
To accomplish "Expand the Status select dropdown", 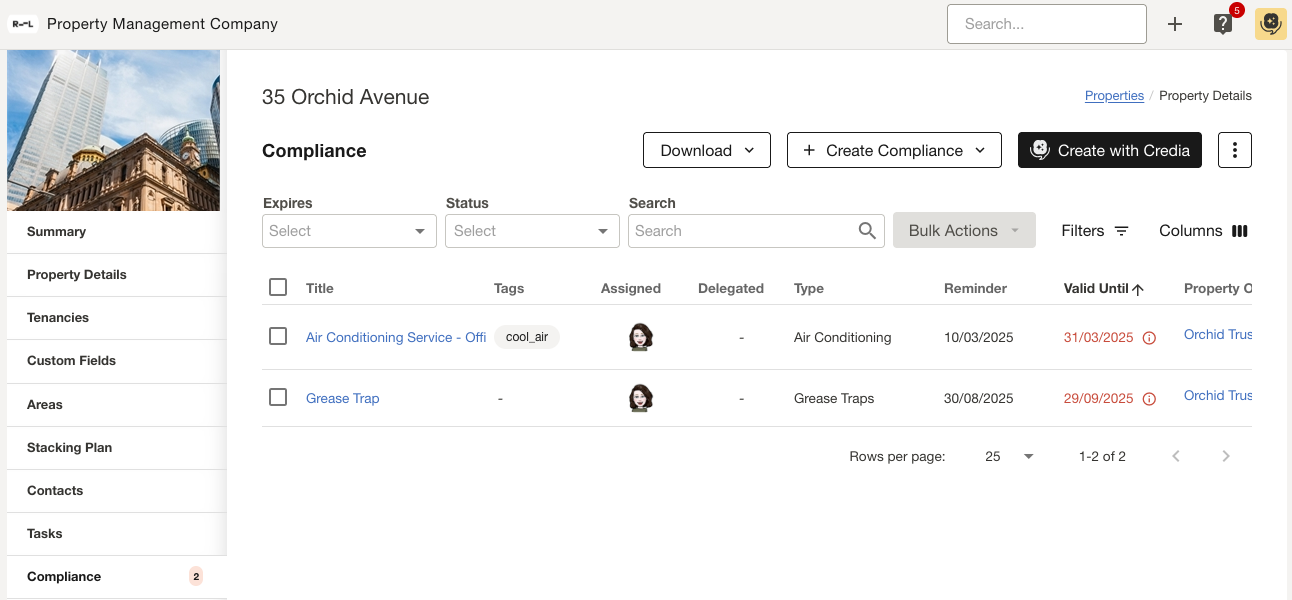I will [532, 231].
